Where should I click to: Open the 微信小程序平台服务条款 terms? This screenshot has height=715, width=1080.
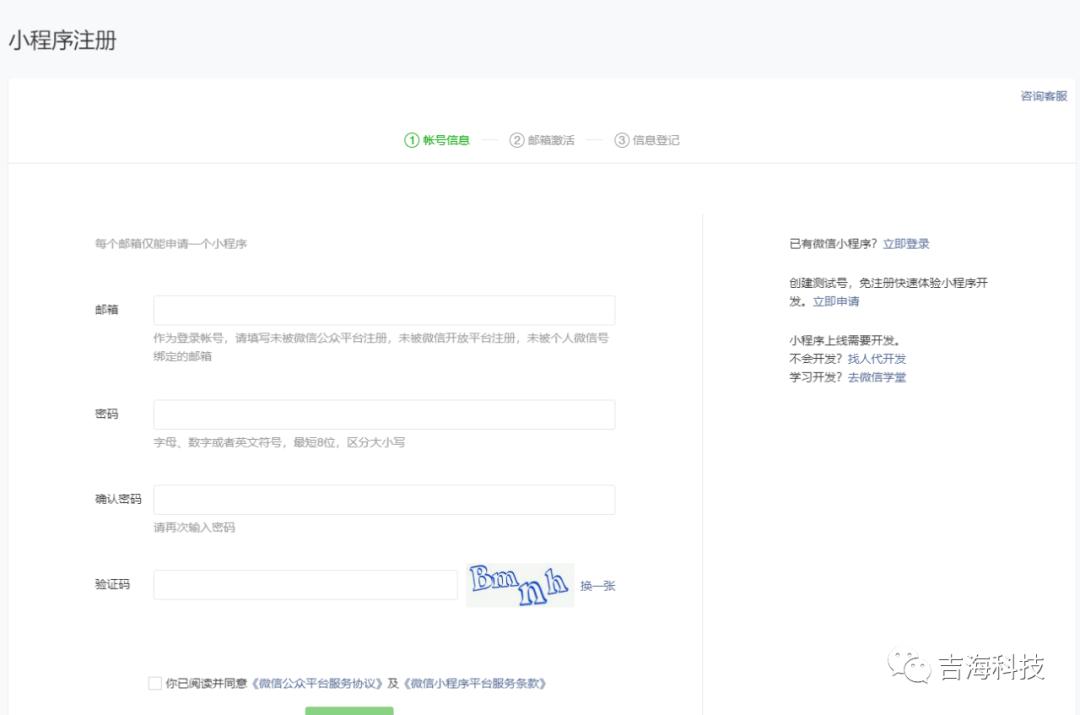474,682
